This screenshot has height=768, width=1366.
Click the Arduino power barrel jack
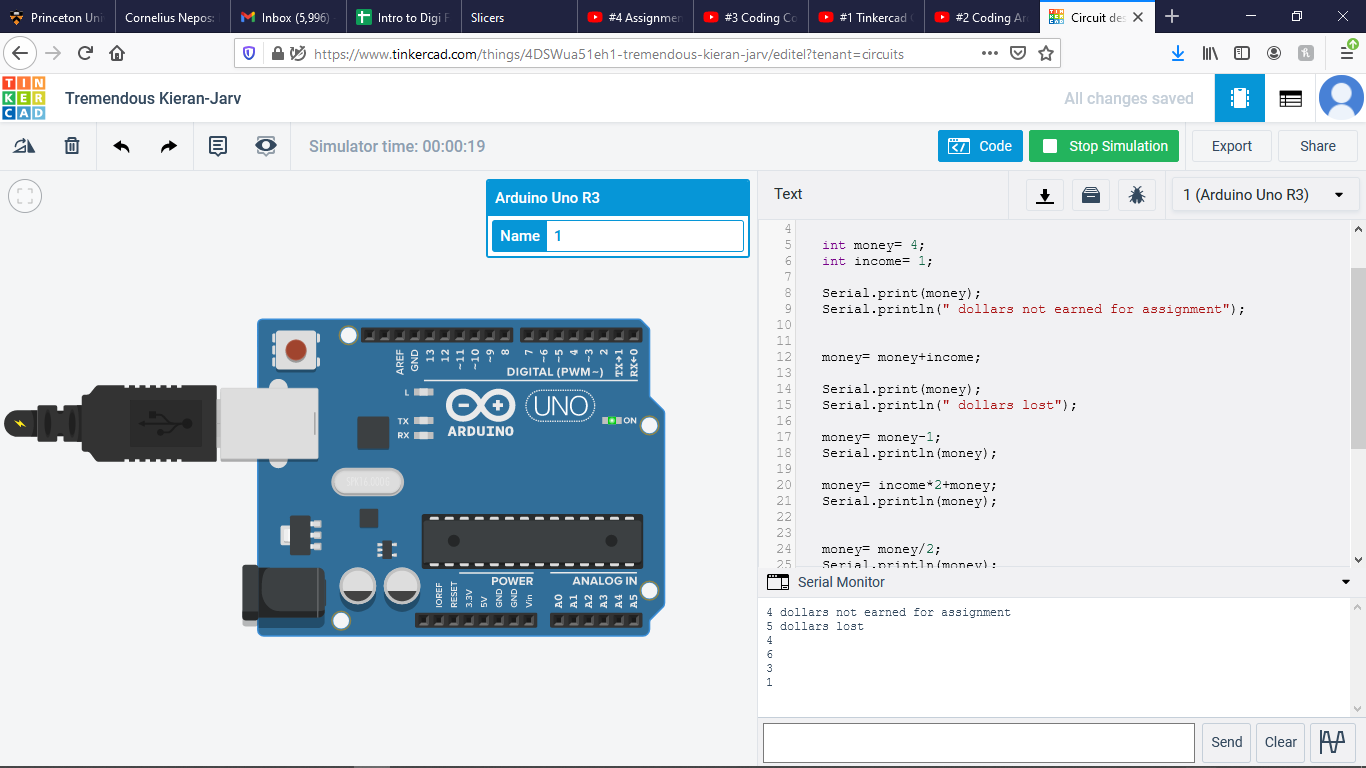(x=284, y=596)
